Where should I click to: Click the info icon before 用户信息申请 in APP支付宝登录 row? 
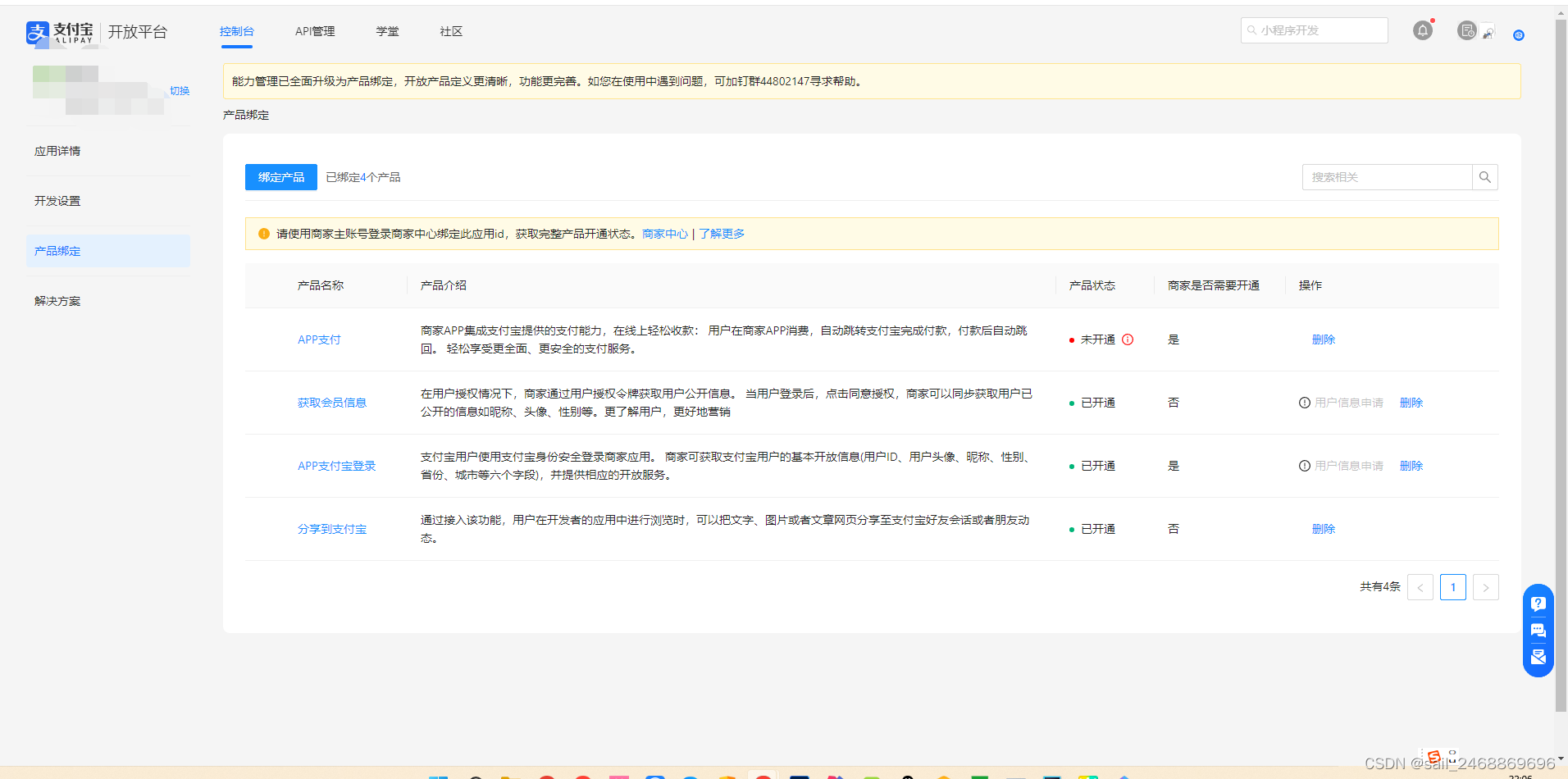1305,466
